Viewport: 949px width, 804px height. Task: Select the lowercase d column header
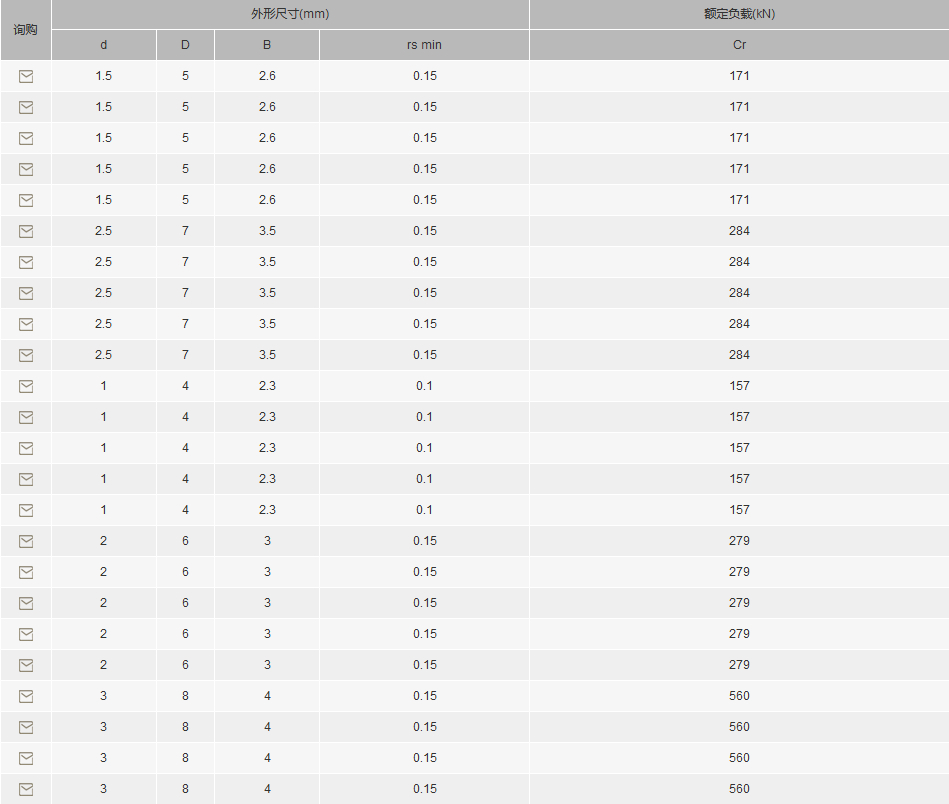[103, 45]
